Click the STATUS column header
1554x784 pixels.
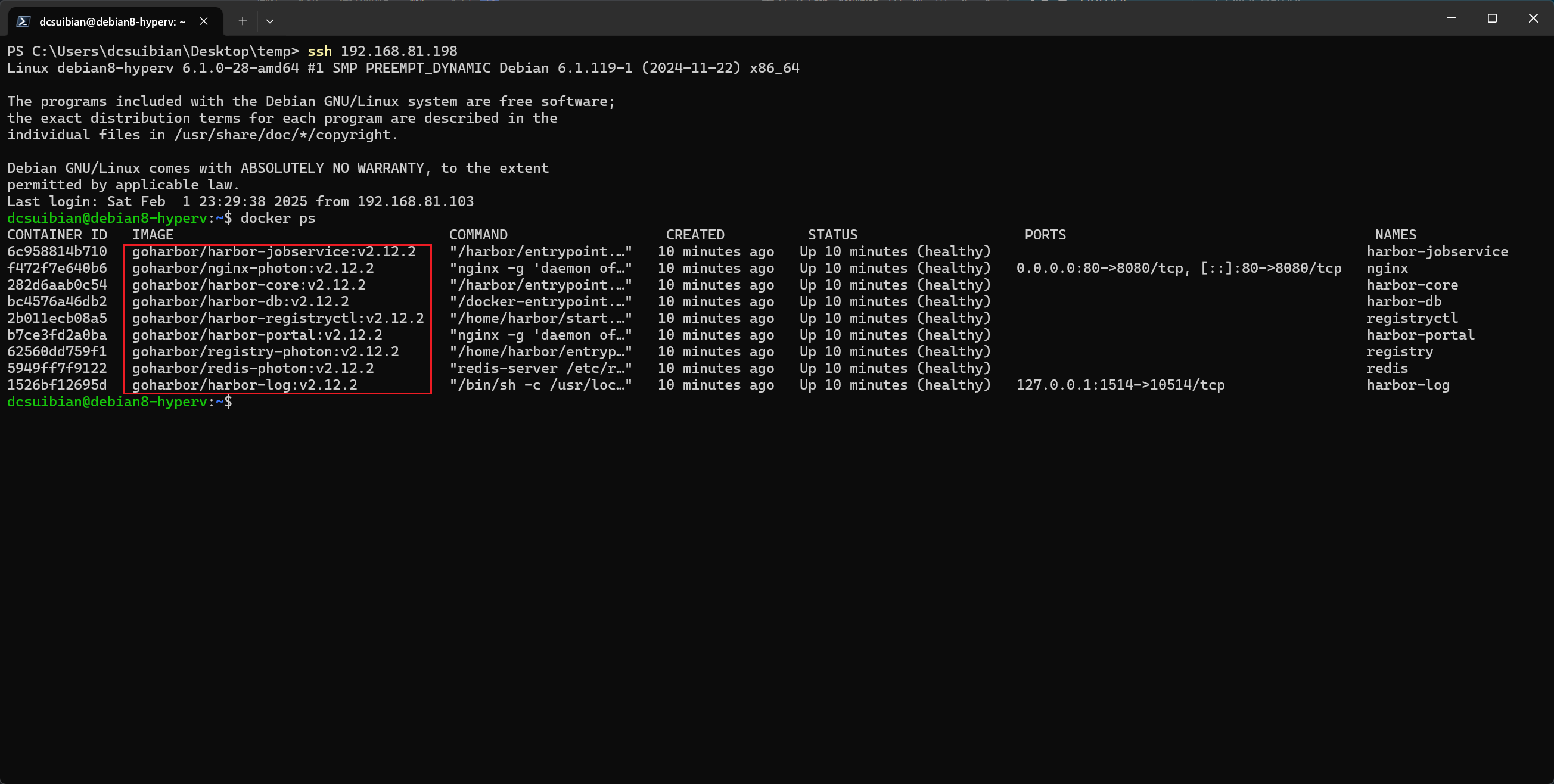pos(832,235)
